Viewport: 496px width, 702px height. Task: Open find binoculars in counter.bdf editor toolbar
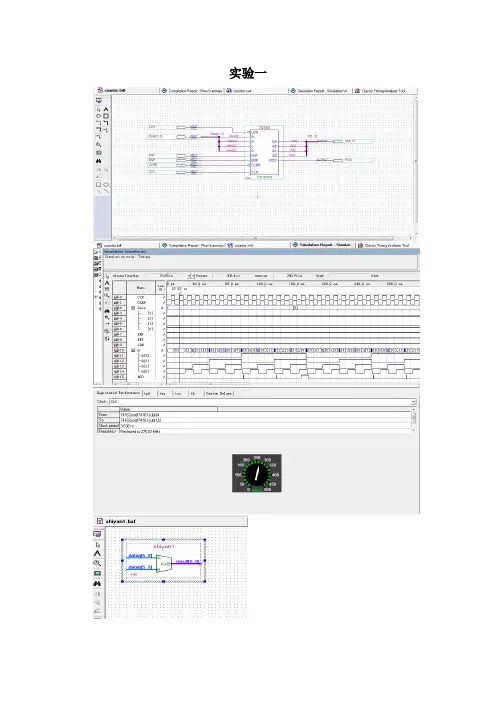pyautogui.click(x=98, y=161)
